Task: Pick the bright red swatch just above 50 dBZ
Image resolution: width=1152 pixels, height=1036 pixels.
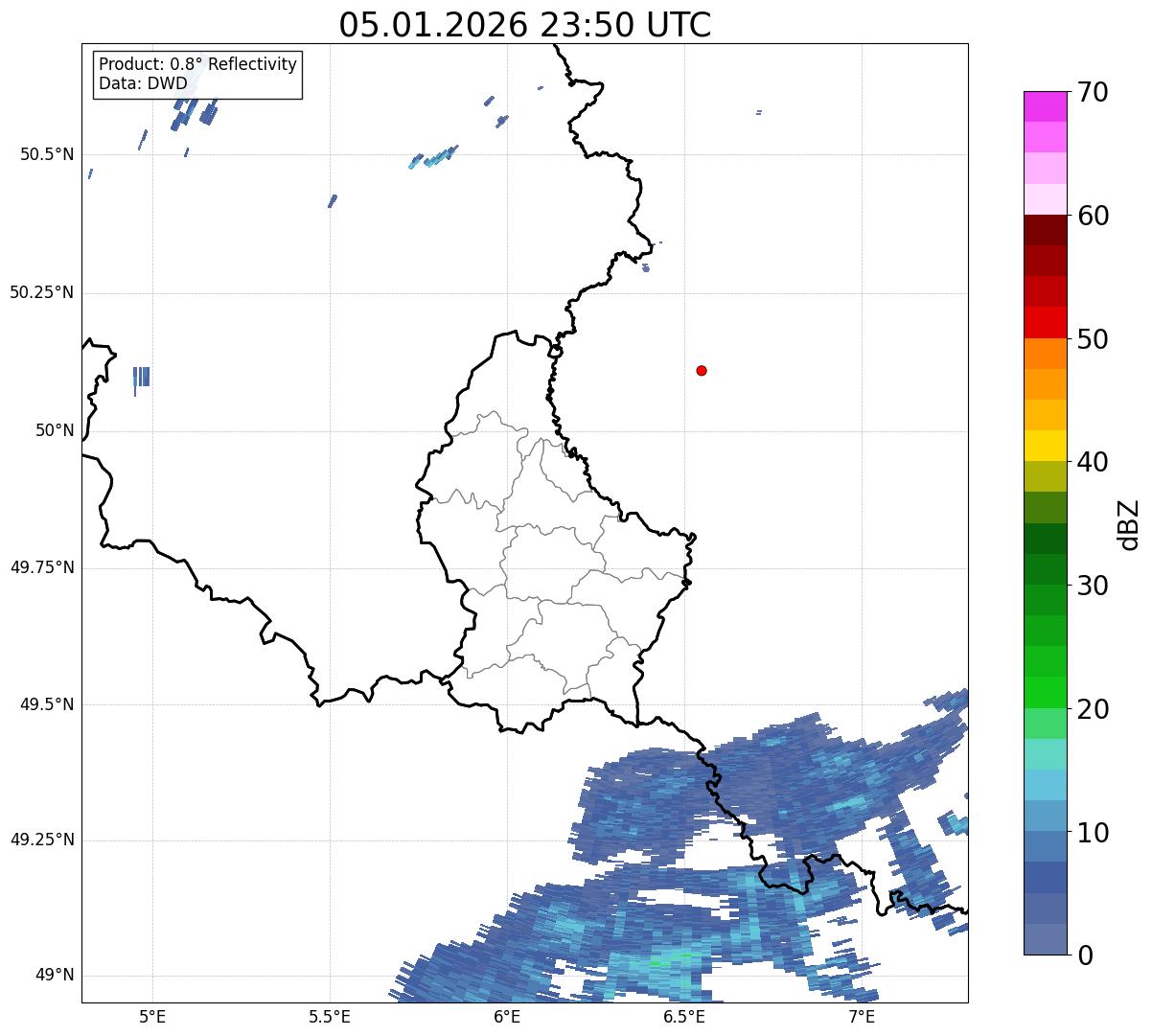Action: click(x=1046, y=323)
